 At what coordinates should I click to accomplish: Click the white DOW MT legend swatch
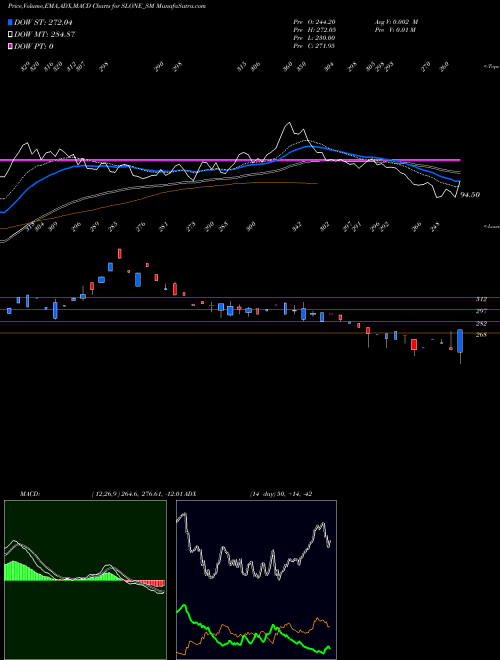pyautogui.click(x=10, y=35)
